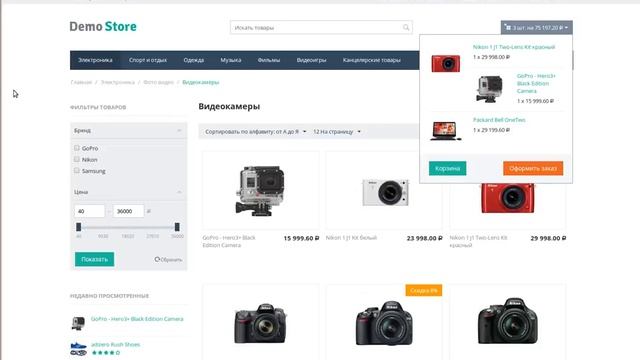640x360 pixels.
Task: Open recently viewed GoPro Hero3+ link
Action: pyautogui.click(x=137, y=319)
